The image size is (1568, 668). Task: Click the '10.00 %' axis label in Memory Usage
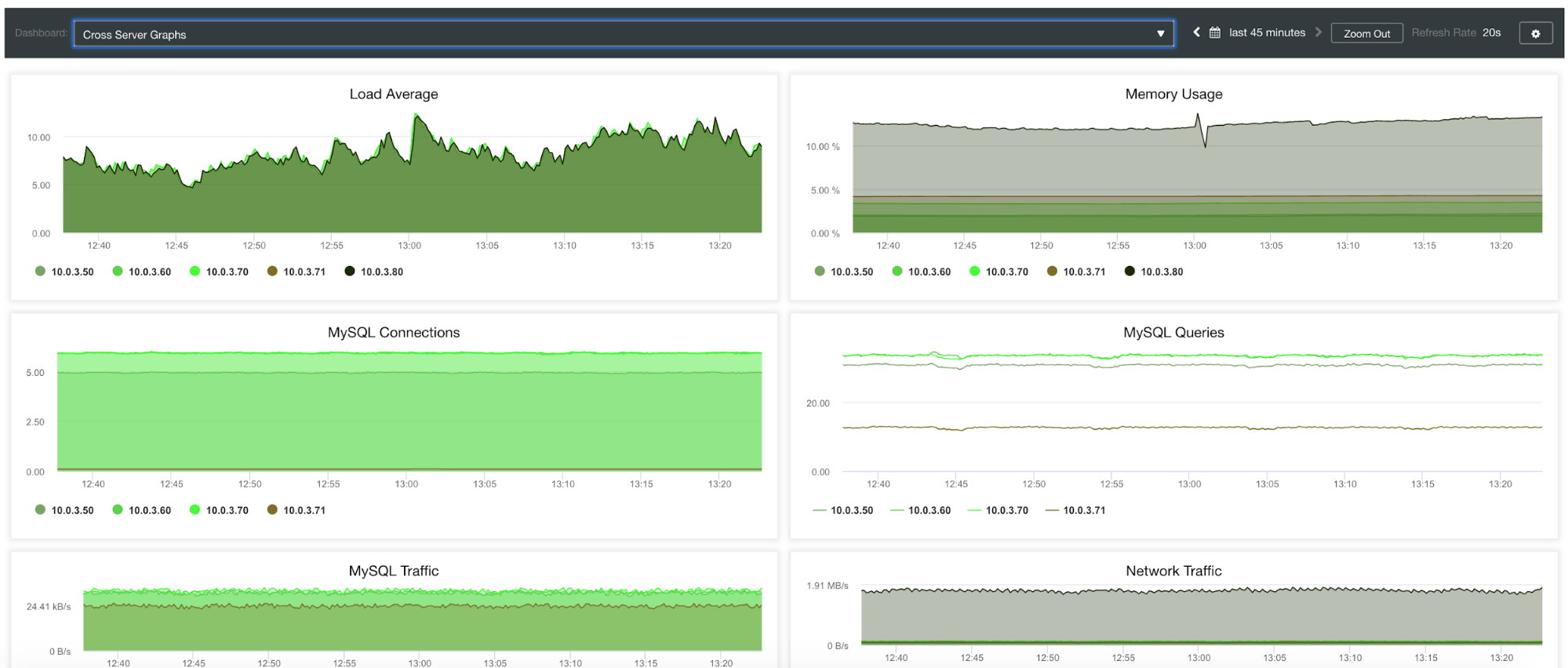point(823,147)
